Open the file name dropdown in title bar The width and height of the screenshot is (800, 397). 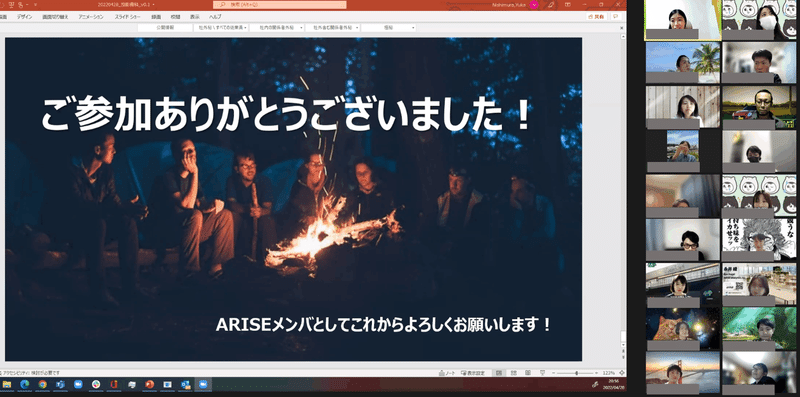click(x=154, y=5)
